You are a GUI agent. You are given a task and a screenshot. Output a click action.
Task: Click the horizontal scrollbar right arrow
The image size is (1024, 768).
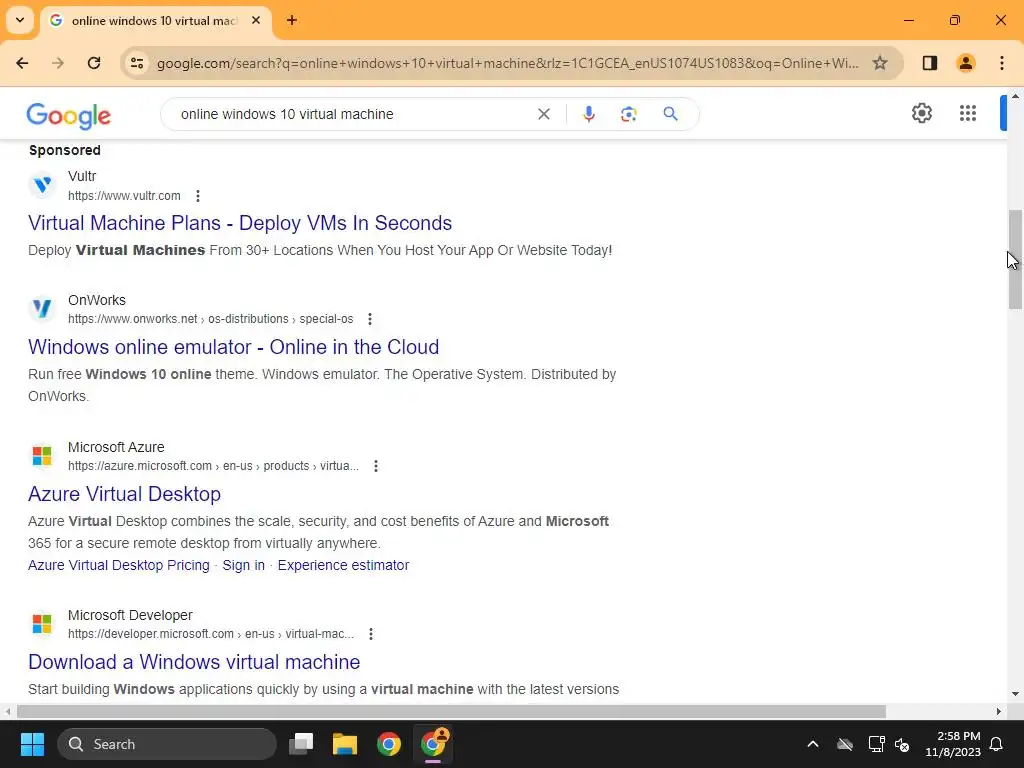[999, 711]
